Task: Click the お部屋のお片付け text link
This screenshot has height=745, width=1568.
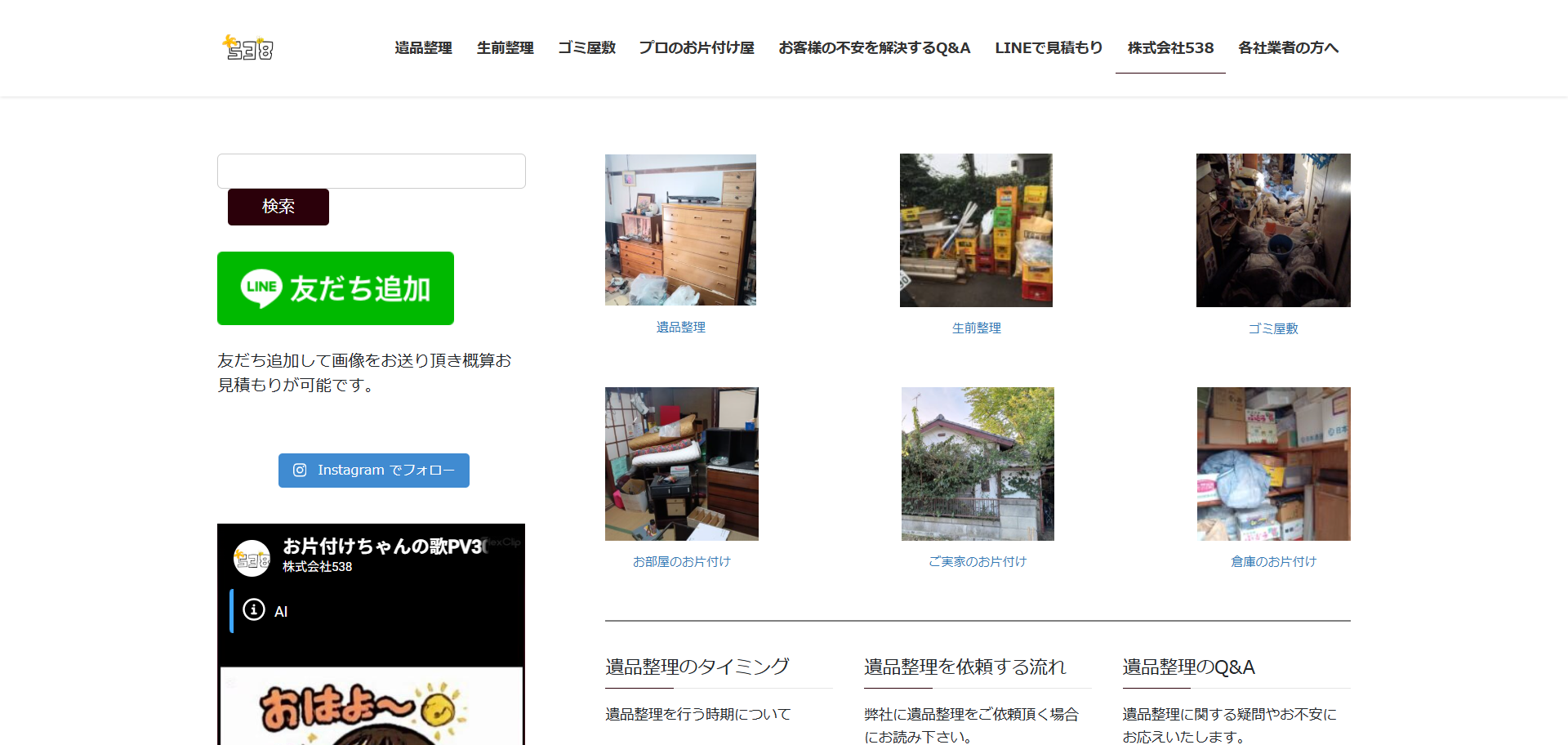Action: pyautogui.click(x=682, y=562)
